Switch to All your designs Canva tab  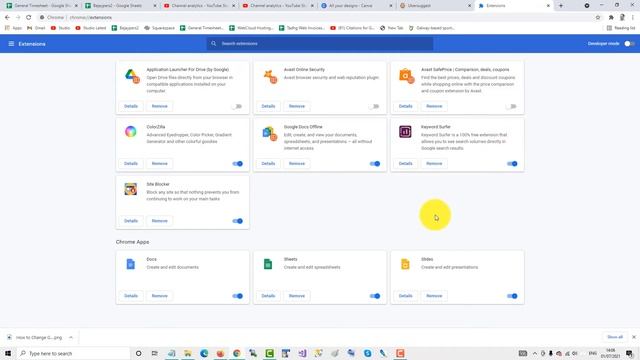(356, 6)
